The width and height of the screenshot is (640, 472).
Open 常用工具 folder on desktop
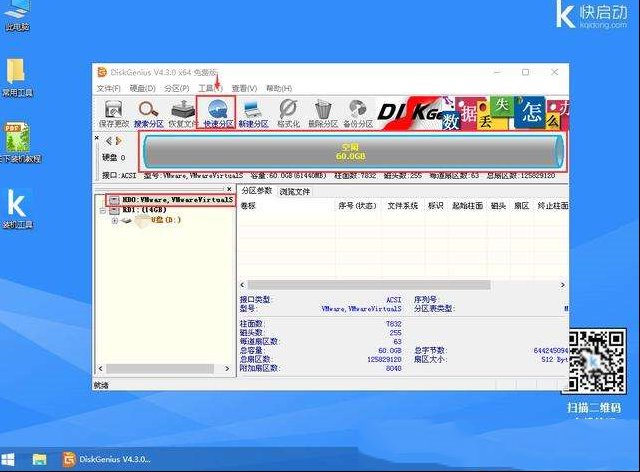point(17,78)
